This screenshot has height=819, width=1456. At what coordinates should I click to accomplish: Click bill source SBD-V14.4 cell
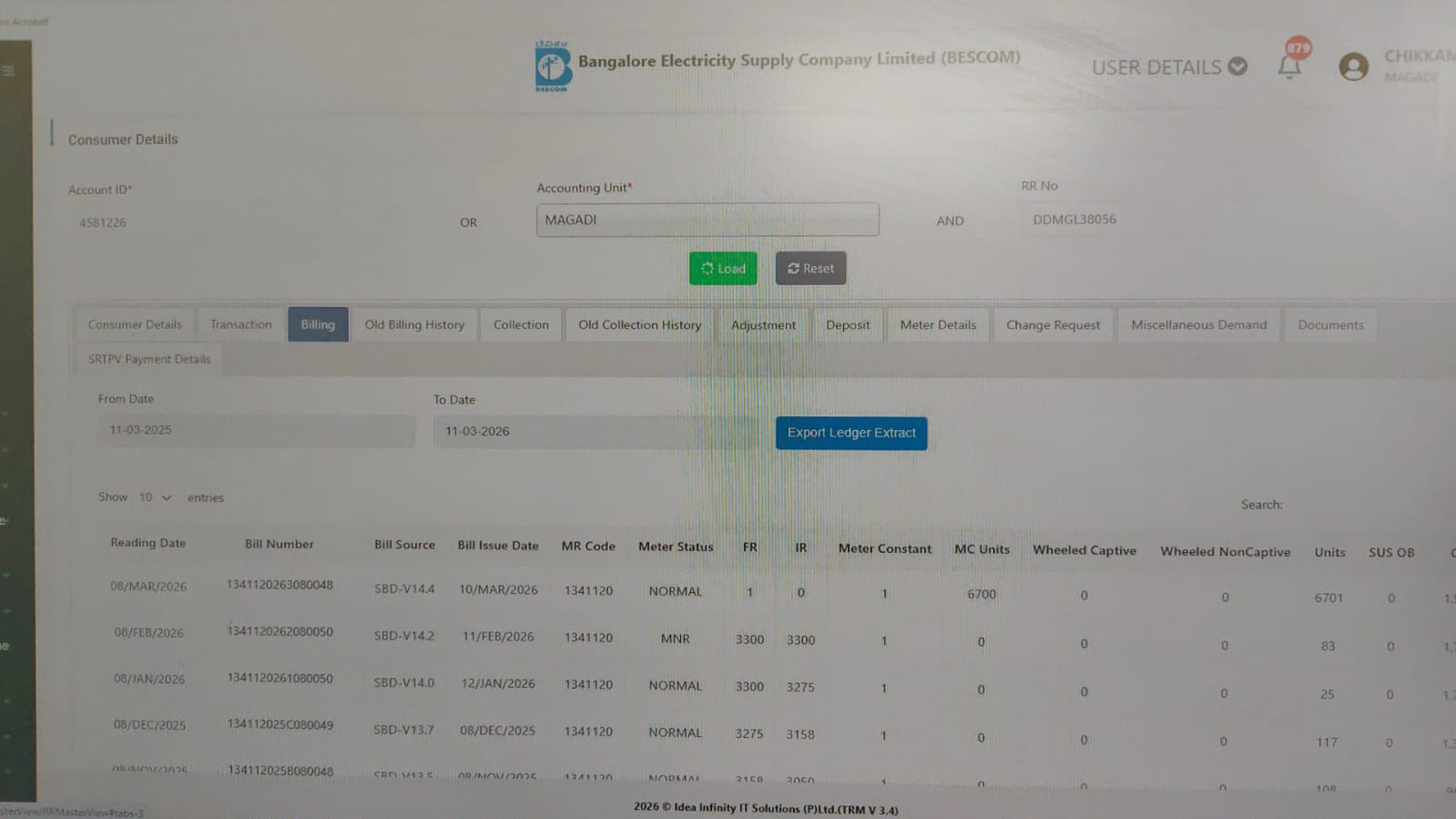tap(404, 589)
